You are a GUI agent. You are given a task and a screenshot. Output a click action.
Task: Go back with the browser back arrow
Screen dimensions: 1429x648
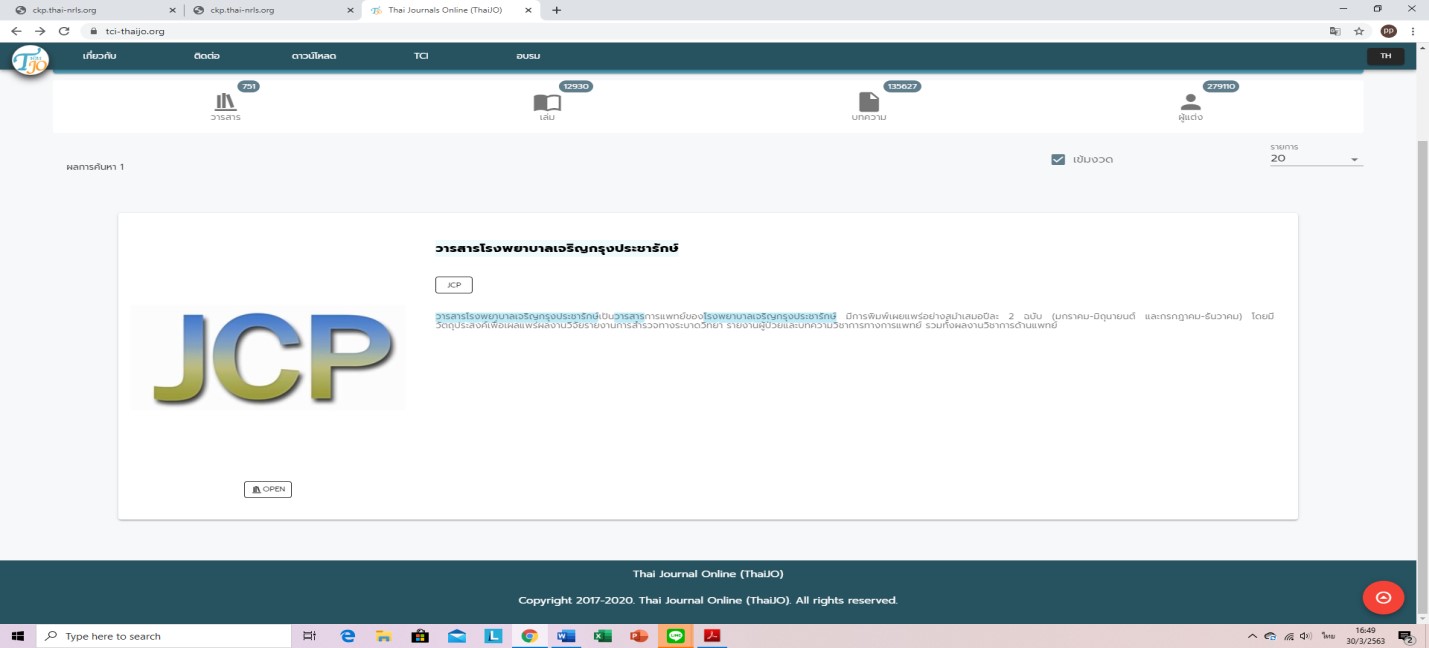15,31
